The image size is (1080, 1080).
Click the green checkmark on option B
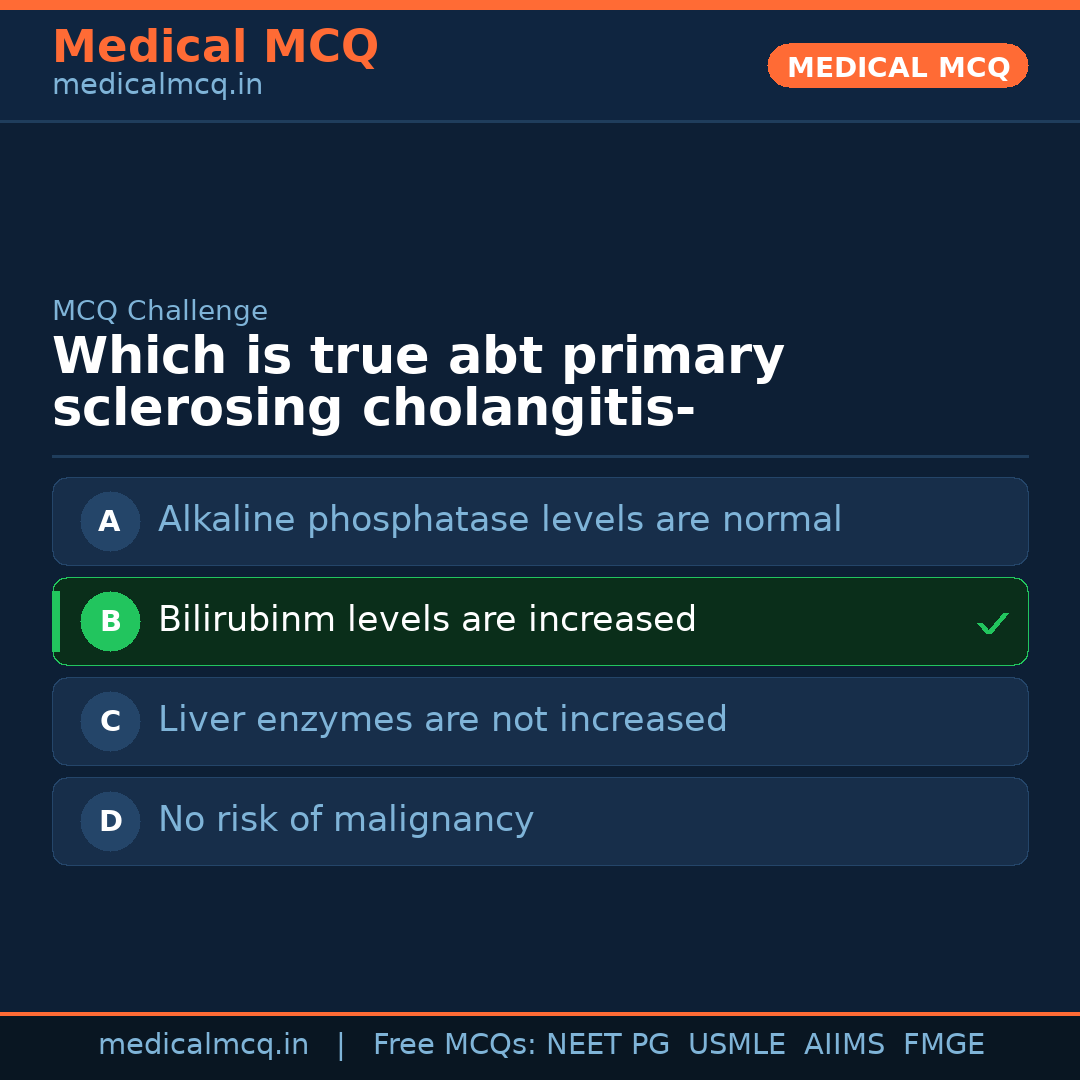pyautogui.click(x=992, y=624)
